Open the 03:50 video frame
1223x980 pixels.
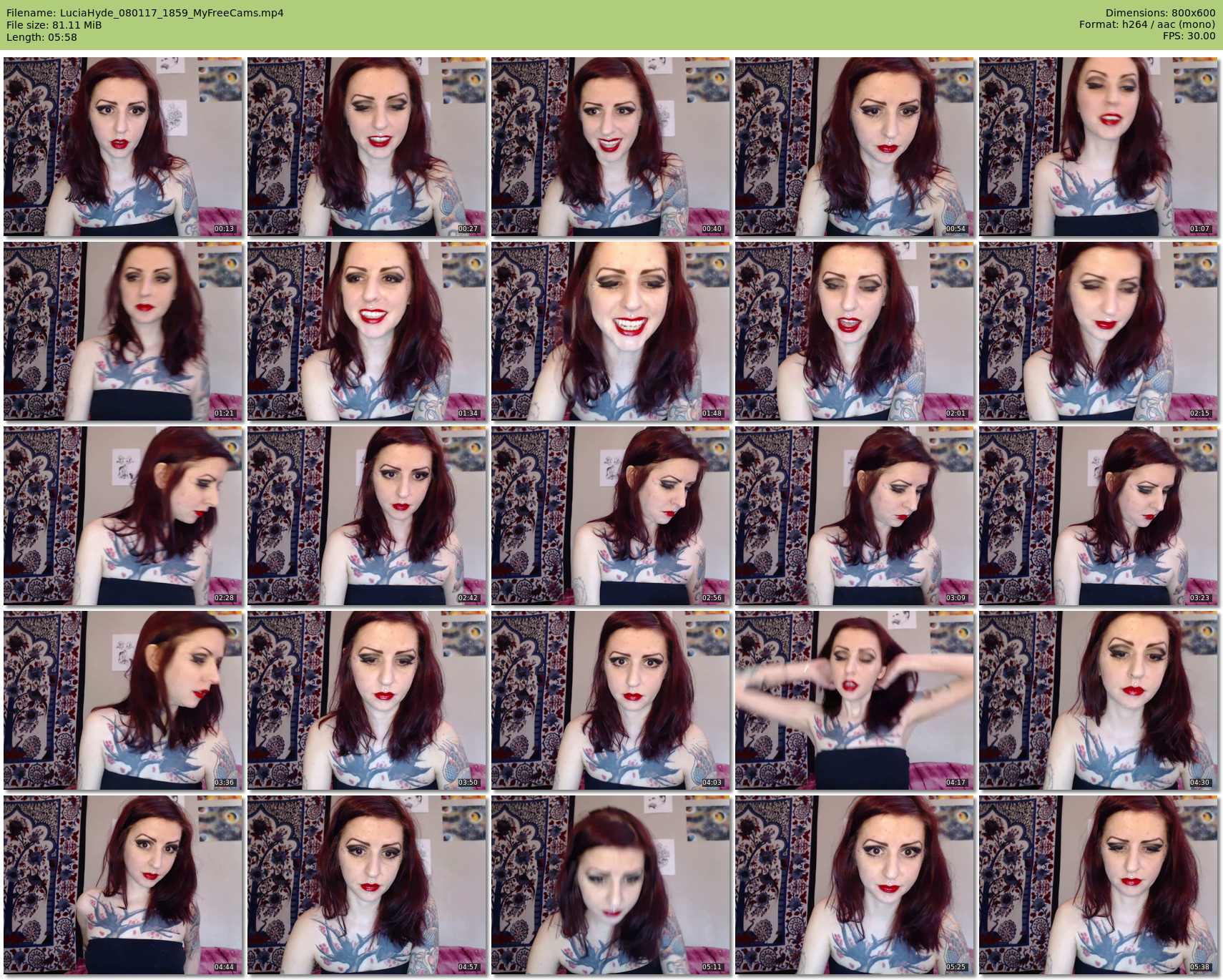[x=366, y=700]
